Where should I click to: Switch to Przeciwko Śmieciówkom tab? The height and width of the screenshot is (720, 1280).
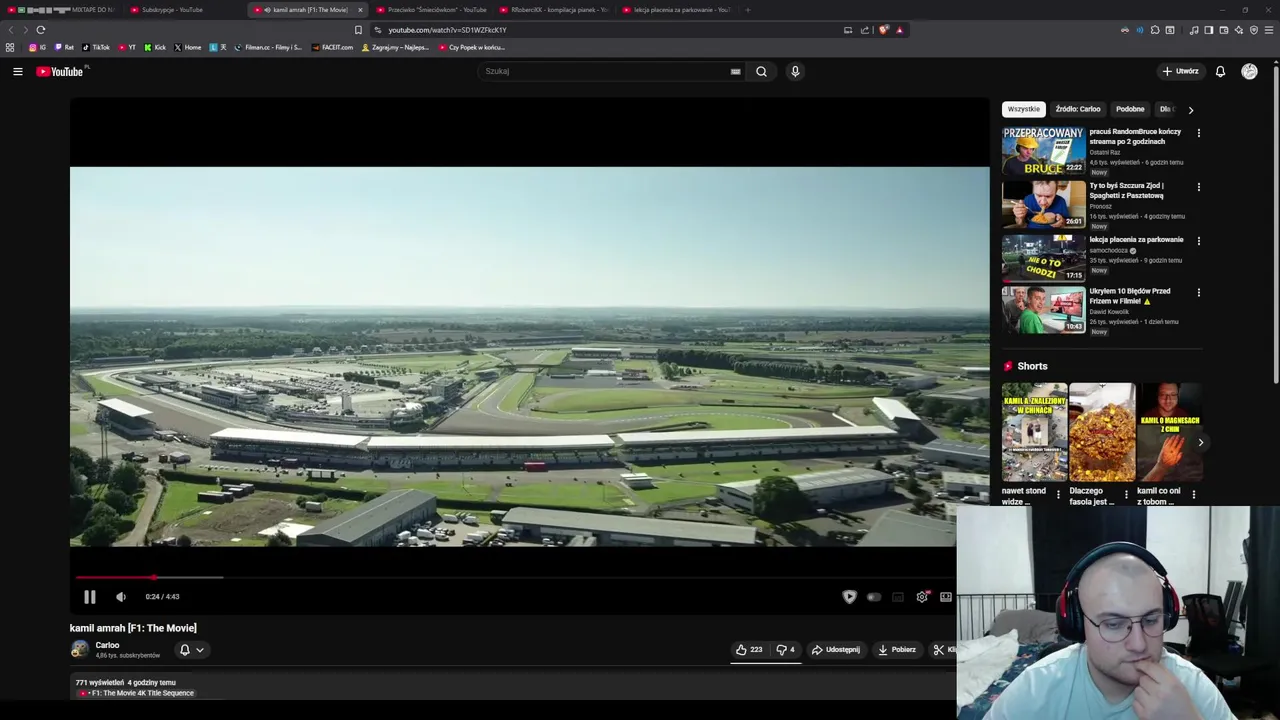click(x=432, y=10)
